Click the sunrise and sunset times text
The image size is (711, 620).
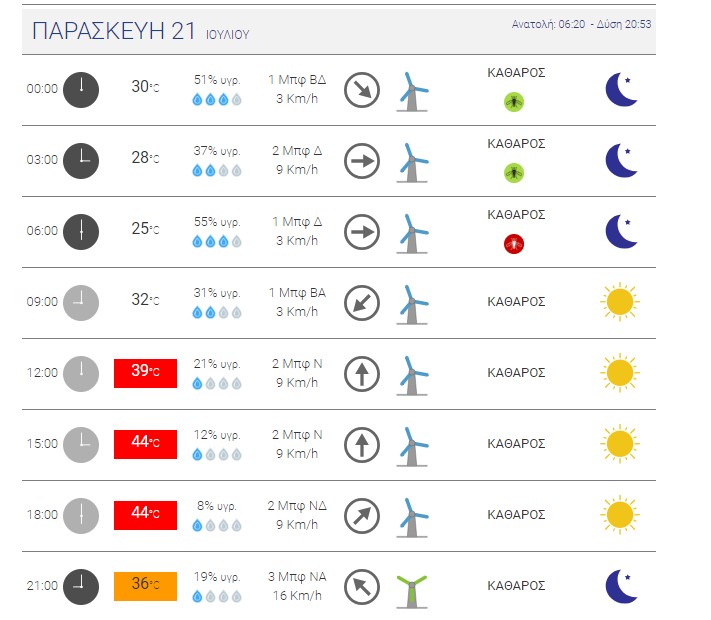coord(581,24)
